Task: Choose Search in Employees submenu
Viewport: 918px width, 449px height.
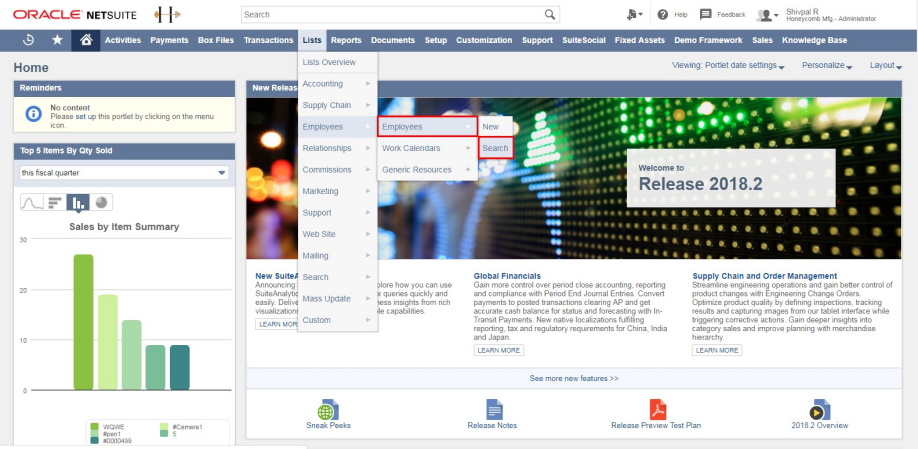Action: [495, 148]
